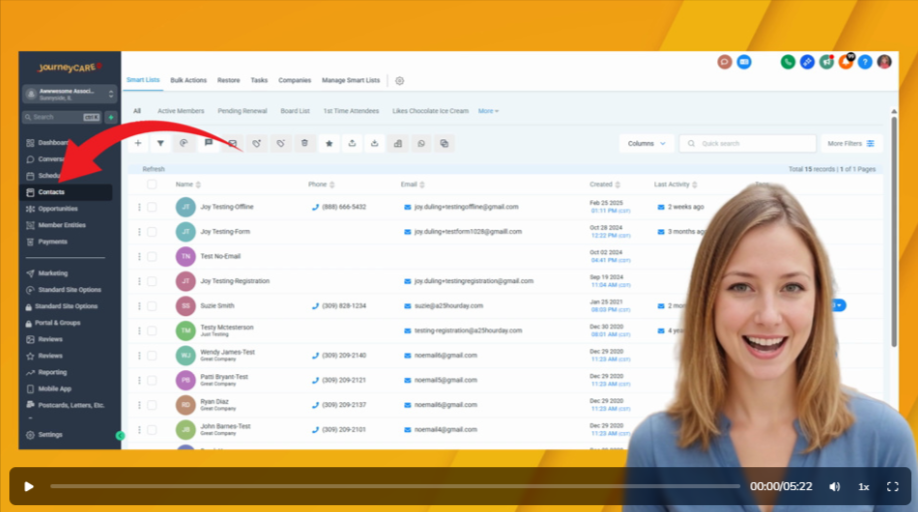Click the green phone dialer icon
The image size is (918, 512).
click(788, 62)
